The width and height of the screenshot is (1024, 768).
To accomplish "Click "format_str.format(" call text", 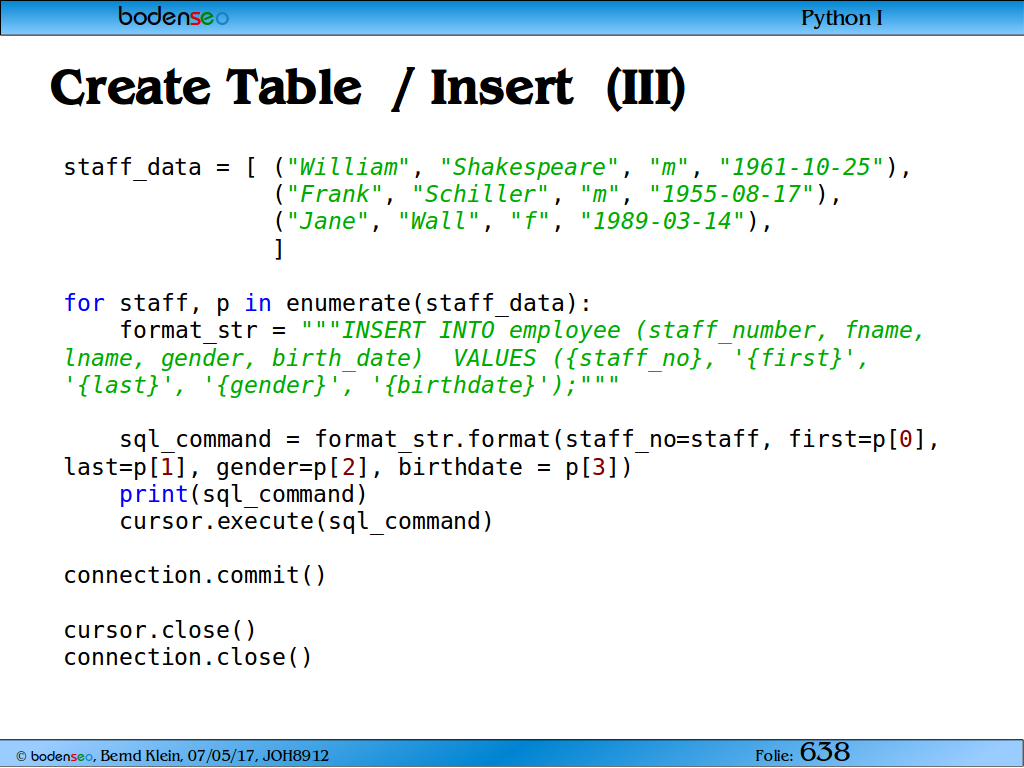I will (438, 440).
